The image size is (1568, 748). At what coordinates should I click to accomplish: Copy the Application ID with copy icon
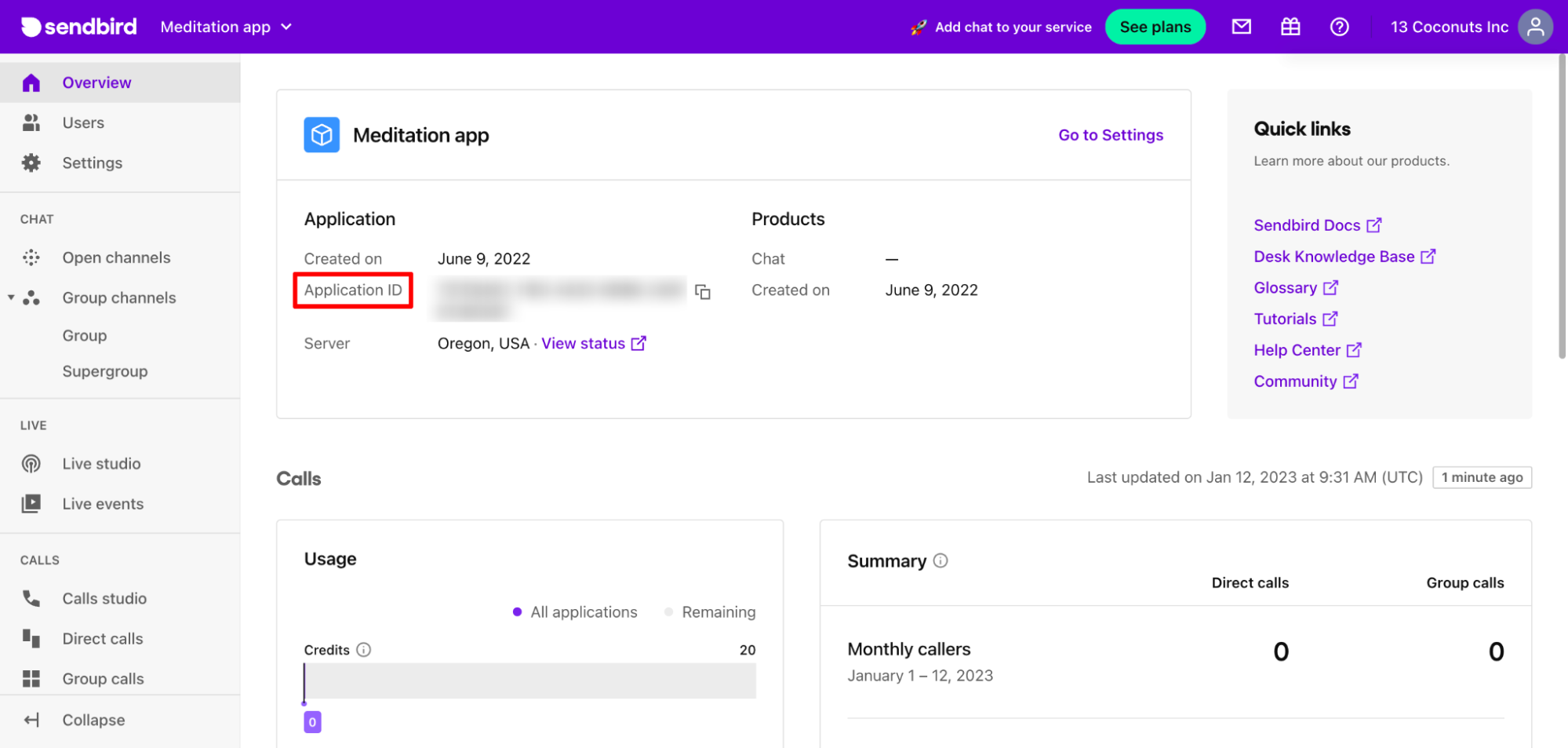point(703,292)
